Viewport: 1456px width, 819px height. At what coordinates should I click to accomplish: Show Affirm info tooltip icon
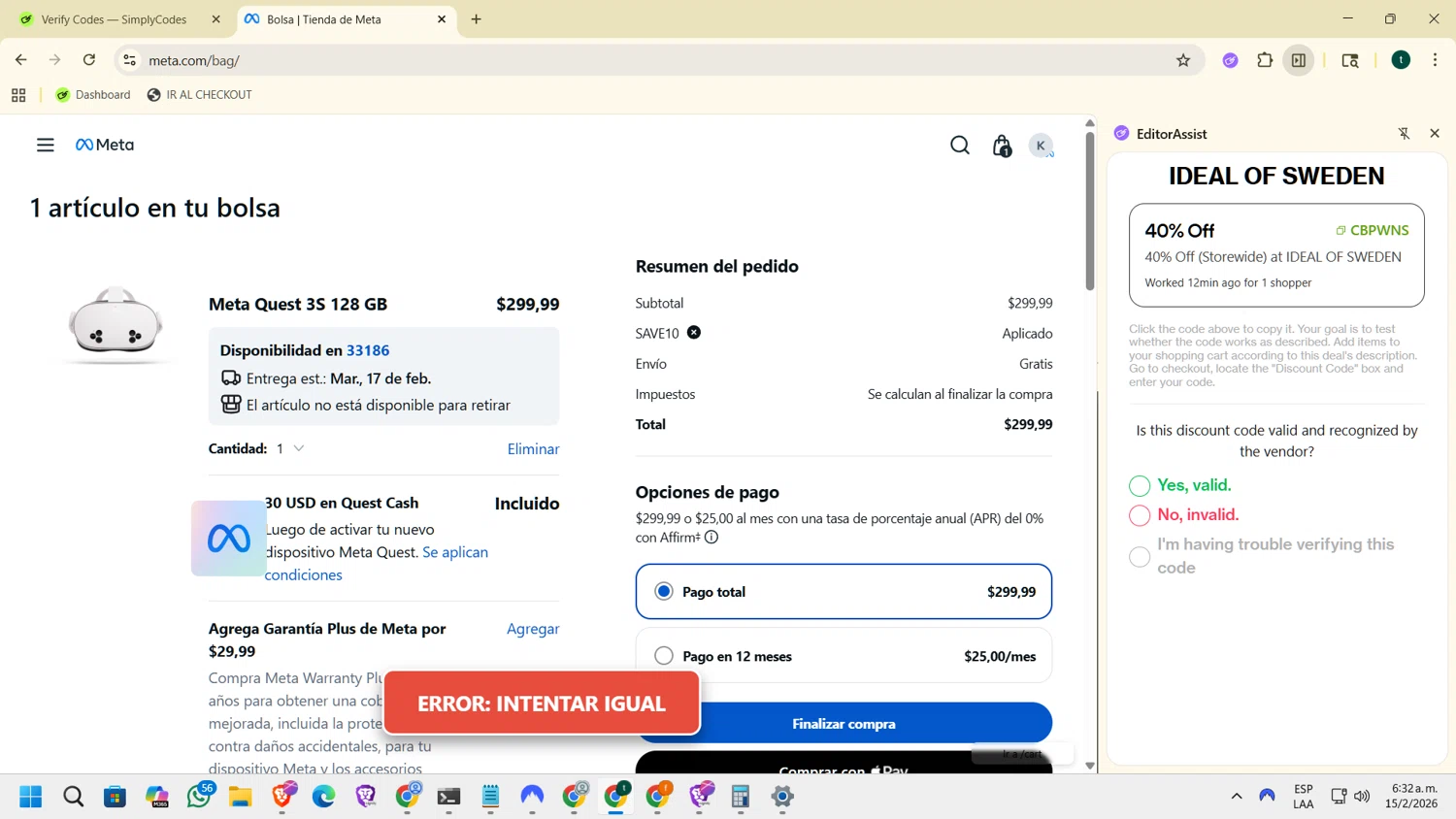711,538
